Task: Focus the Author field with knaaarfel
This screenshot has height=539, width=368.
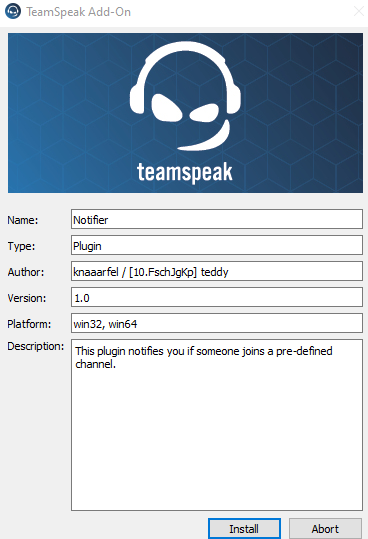Action: point(217,271)
